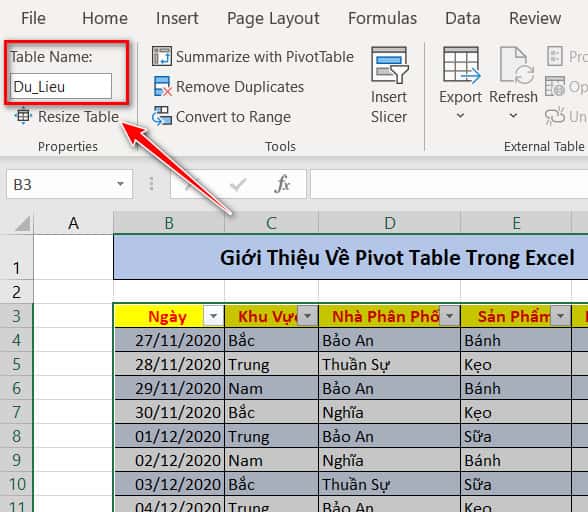Click the Thuần Sự cell in row 5
This screenshot has width=588, height=512.
pyautogui.click(x=390, y=364)
